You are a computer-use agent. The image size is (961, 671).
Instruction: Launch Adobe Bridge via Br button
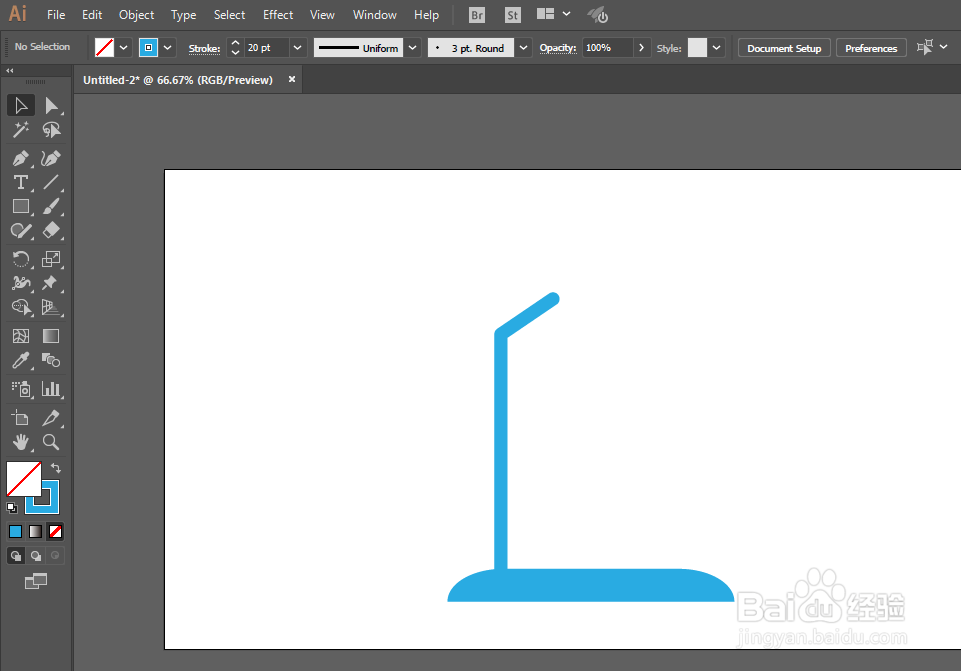477,15
